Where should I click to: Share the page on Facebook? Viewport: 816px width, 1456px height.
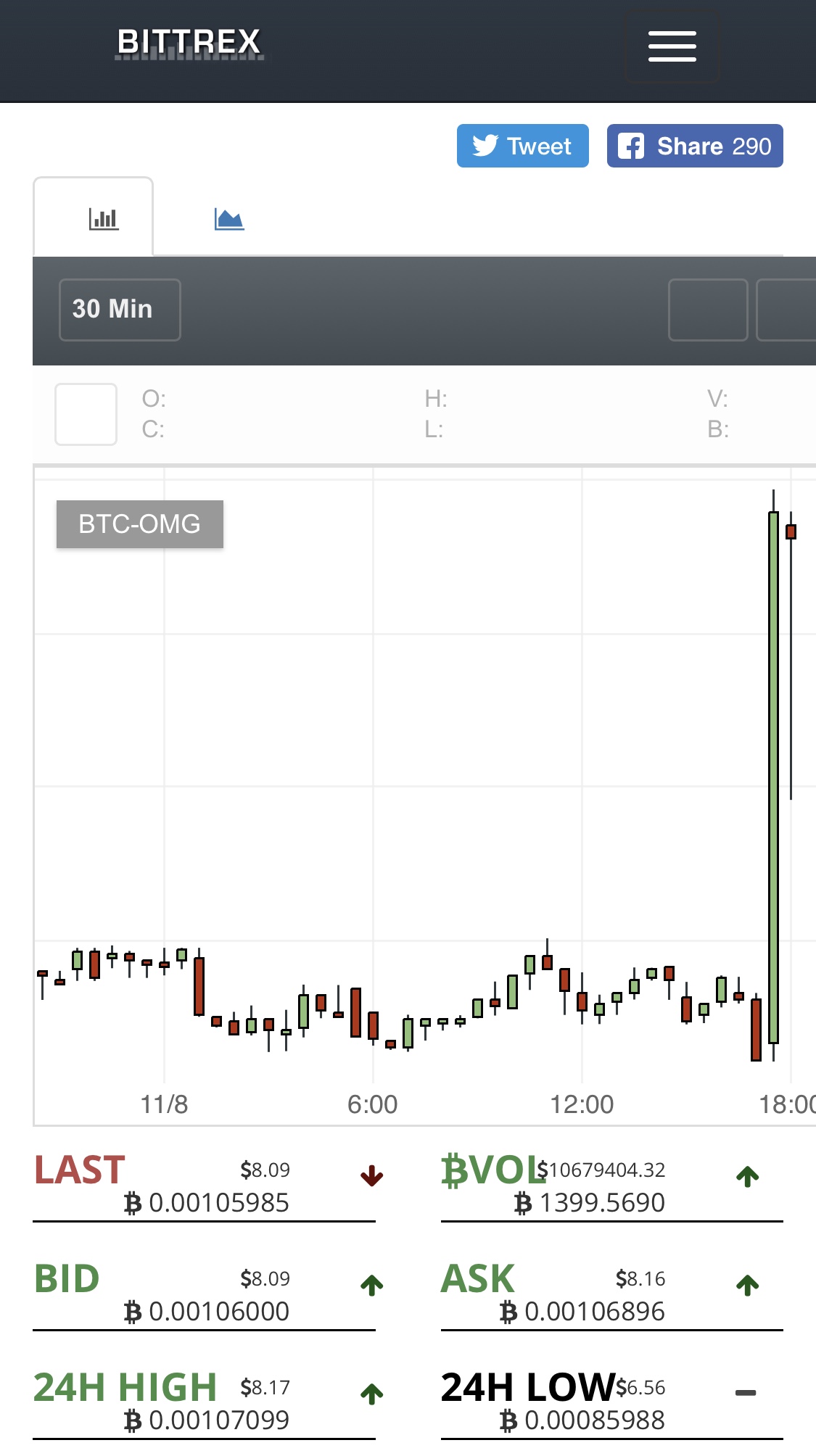click(695, 146)
